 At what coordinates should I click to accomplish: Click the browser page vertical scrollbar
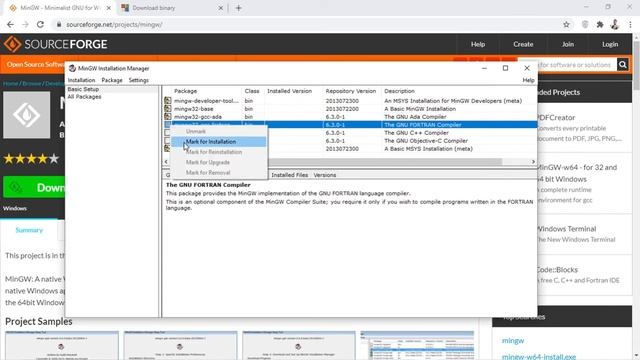[x=636, y=65]
